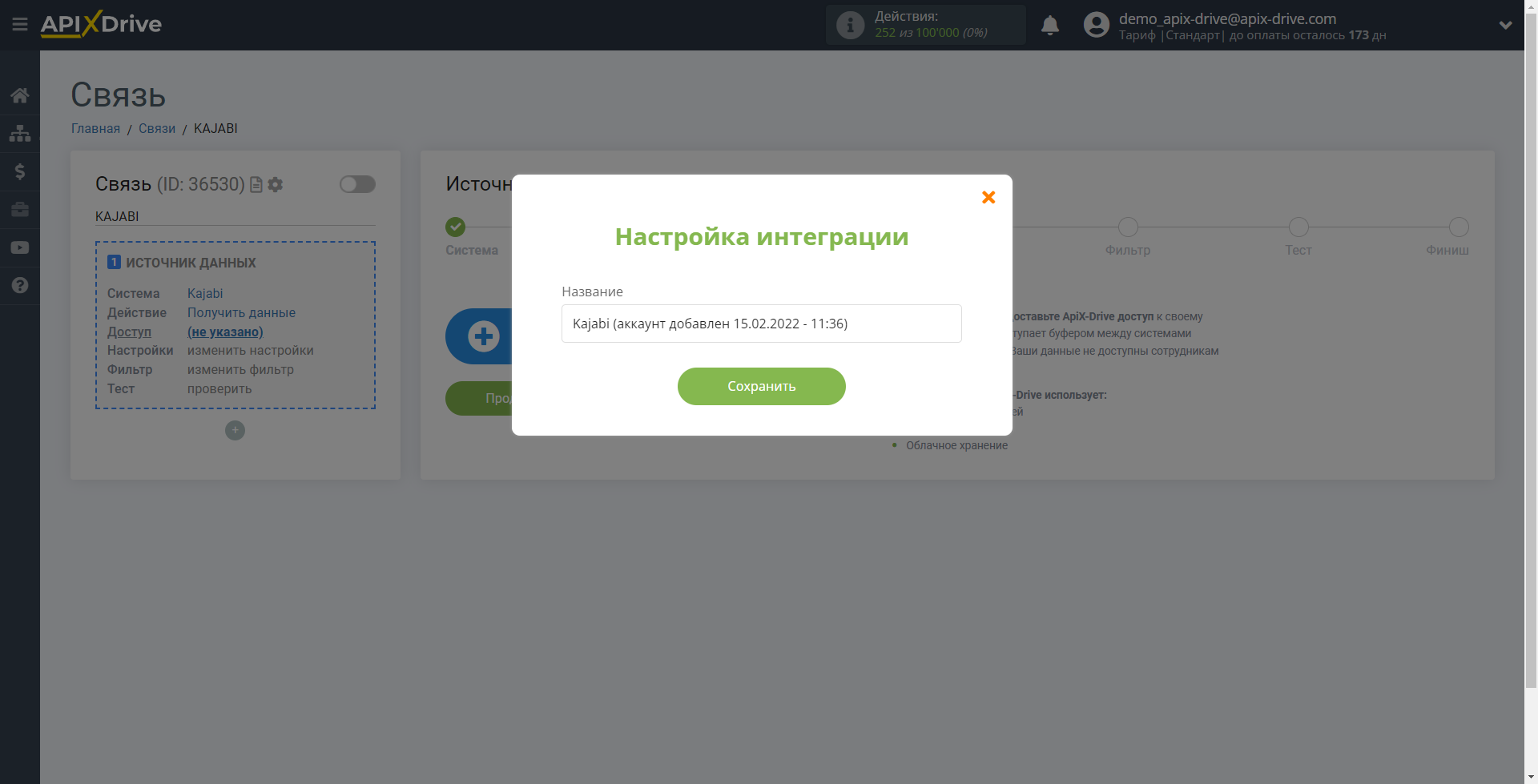Screen dimensions: 1538x784
Task: Click the Название input field
Action: (x=761, y=324)
